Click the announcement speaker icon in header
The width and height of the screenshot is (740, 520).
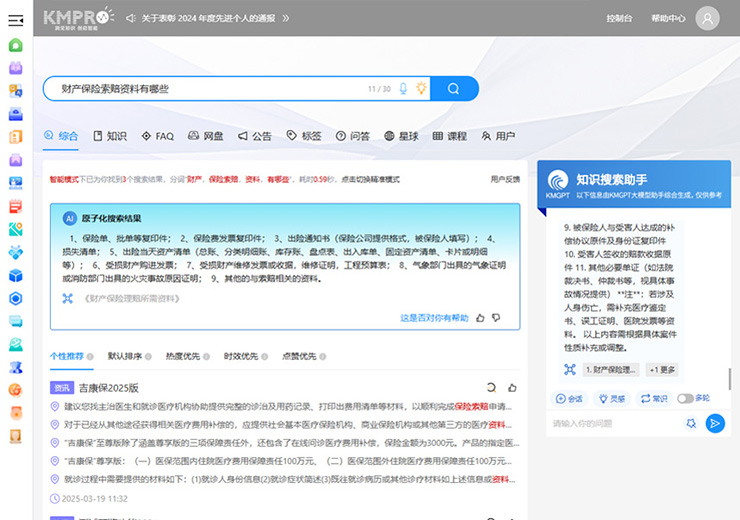[131, 18]
